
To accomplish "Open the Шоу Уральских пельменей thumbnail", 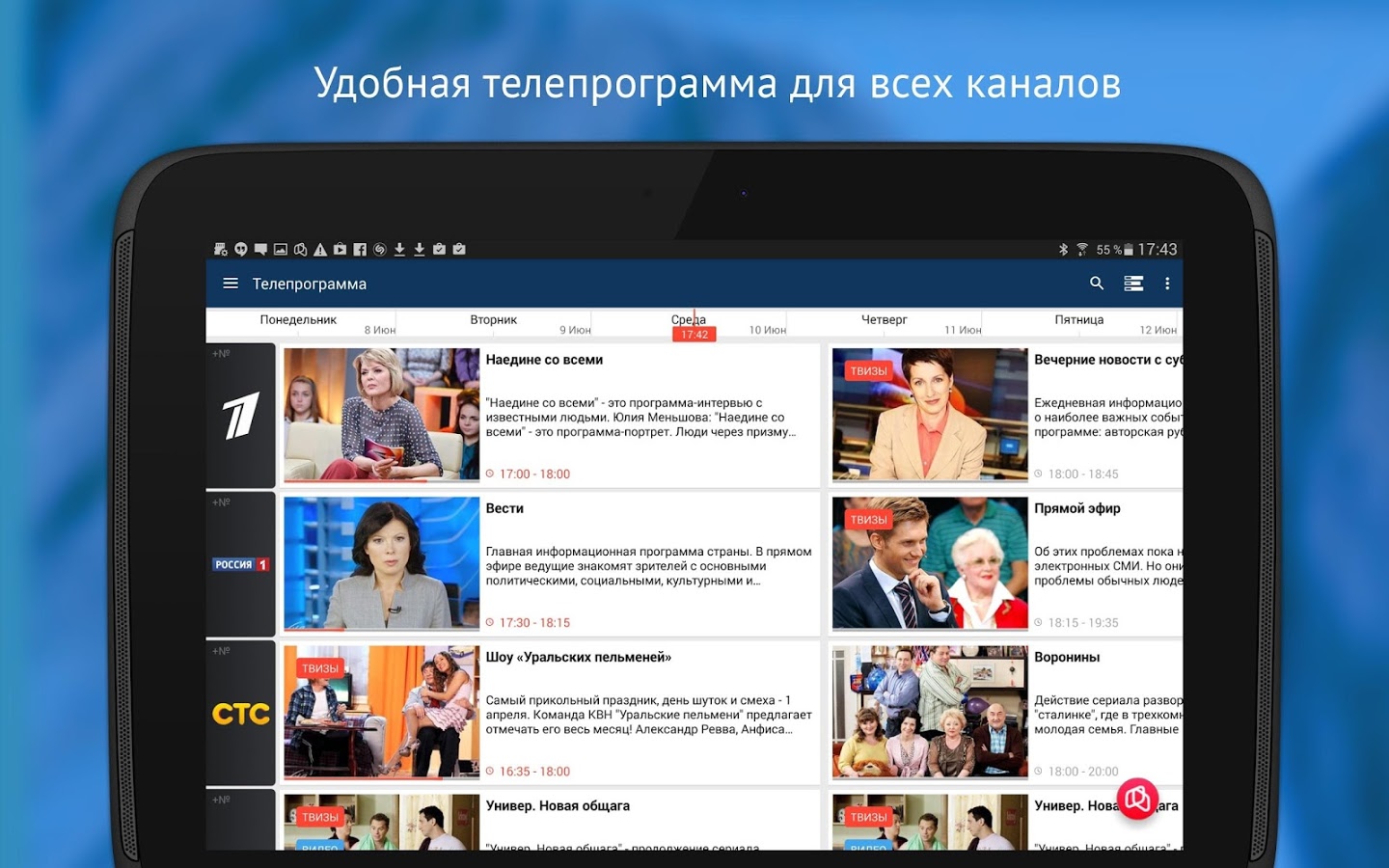I will (382, 712).
